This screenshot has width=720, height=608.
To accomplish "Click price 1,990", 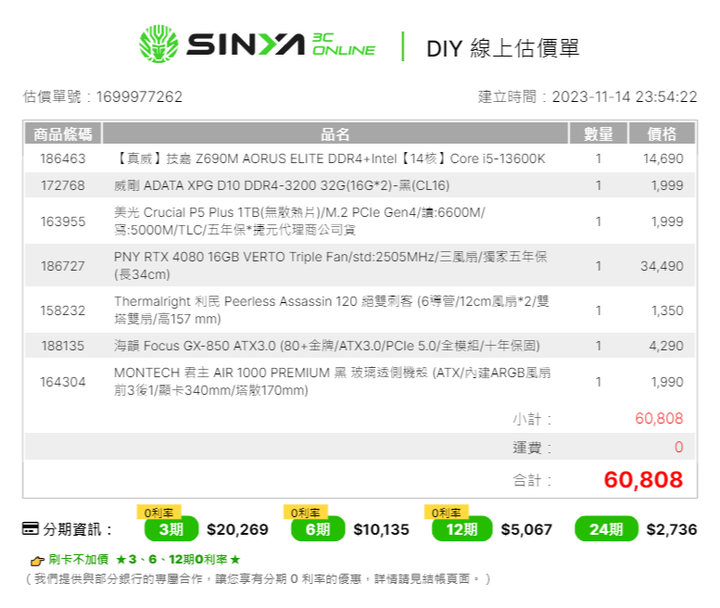I will coord(667,382).
